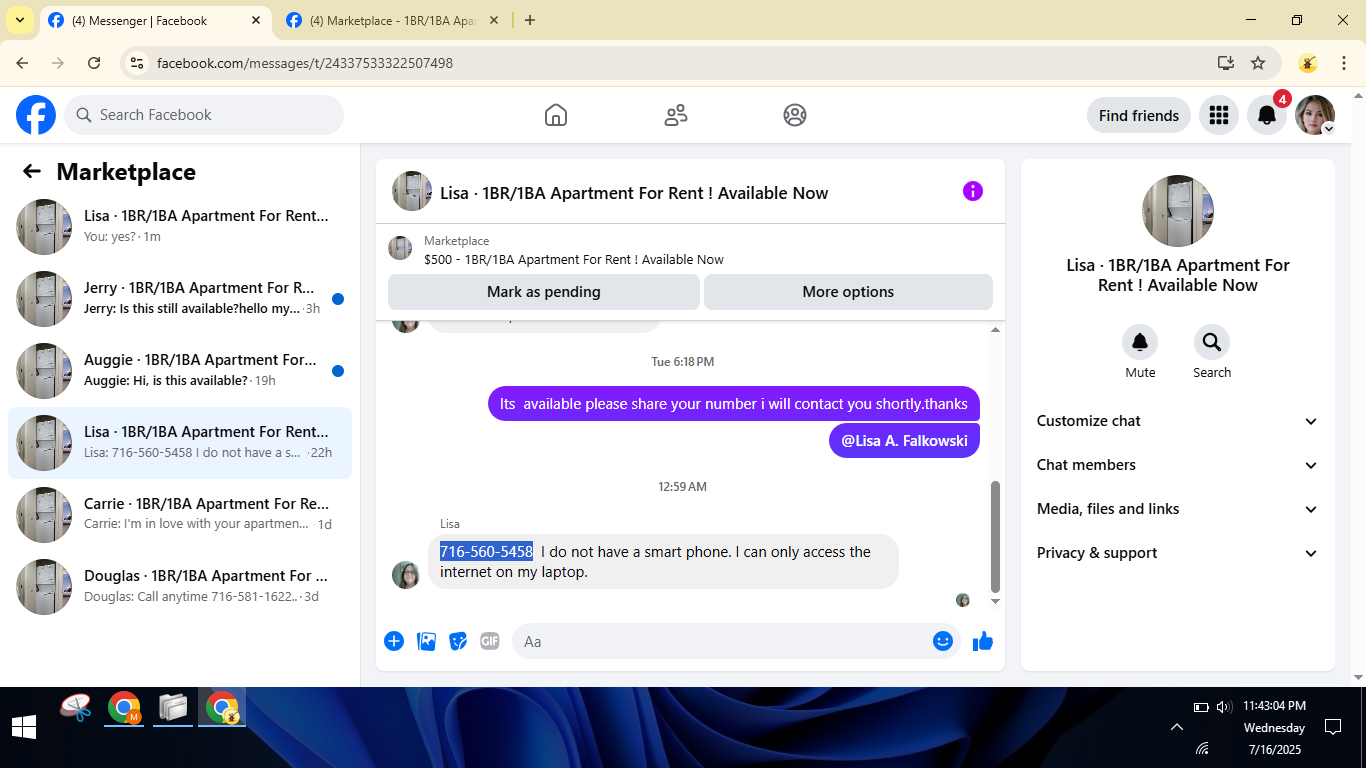
Task: Expand Media, files and links section
Action: [1178, 509]
